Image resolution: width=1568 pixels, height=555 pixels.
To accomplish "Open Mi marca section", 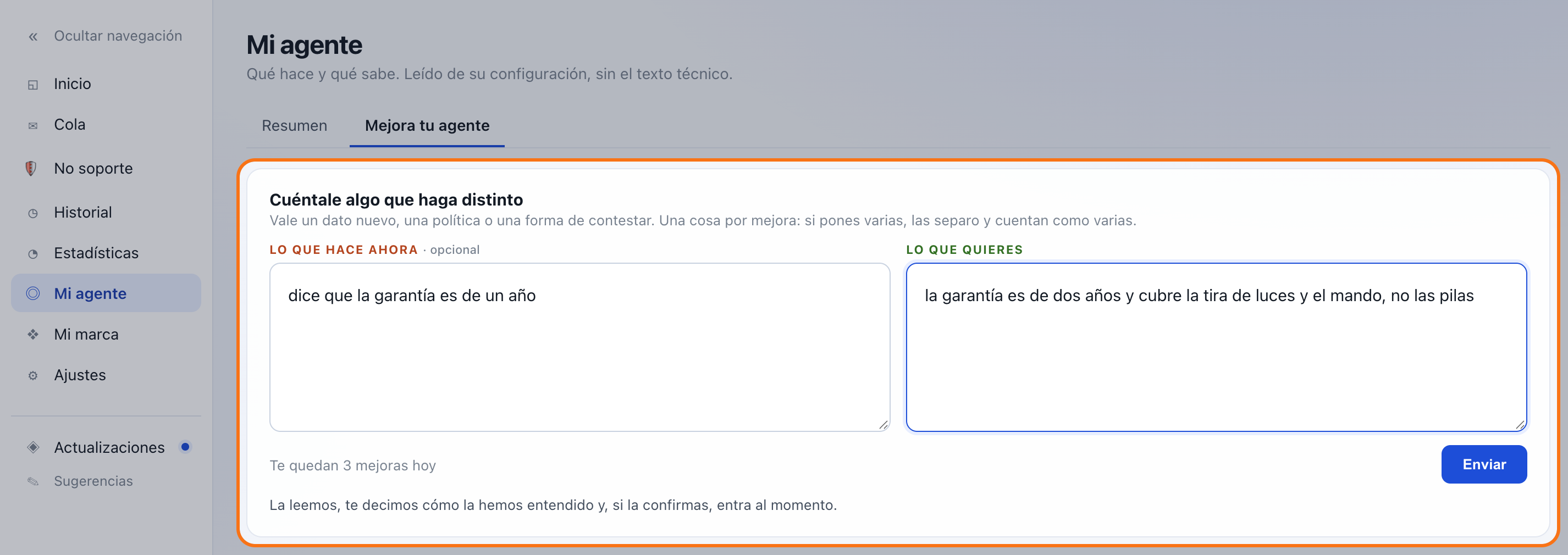I will point(106,334).
